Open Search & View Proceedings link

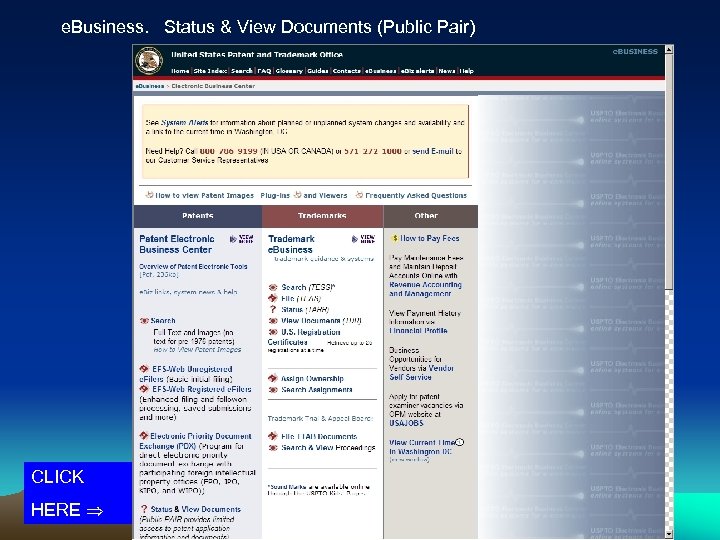[328, 447]
